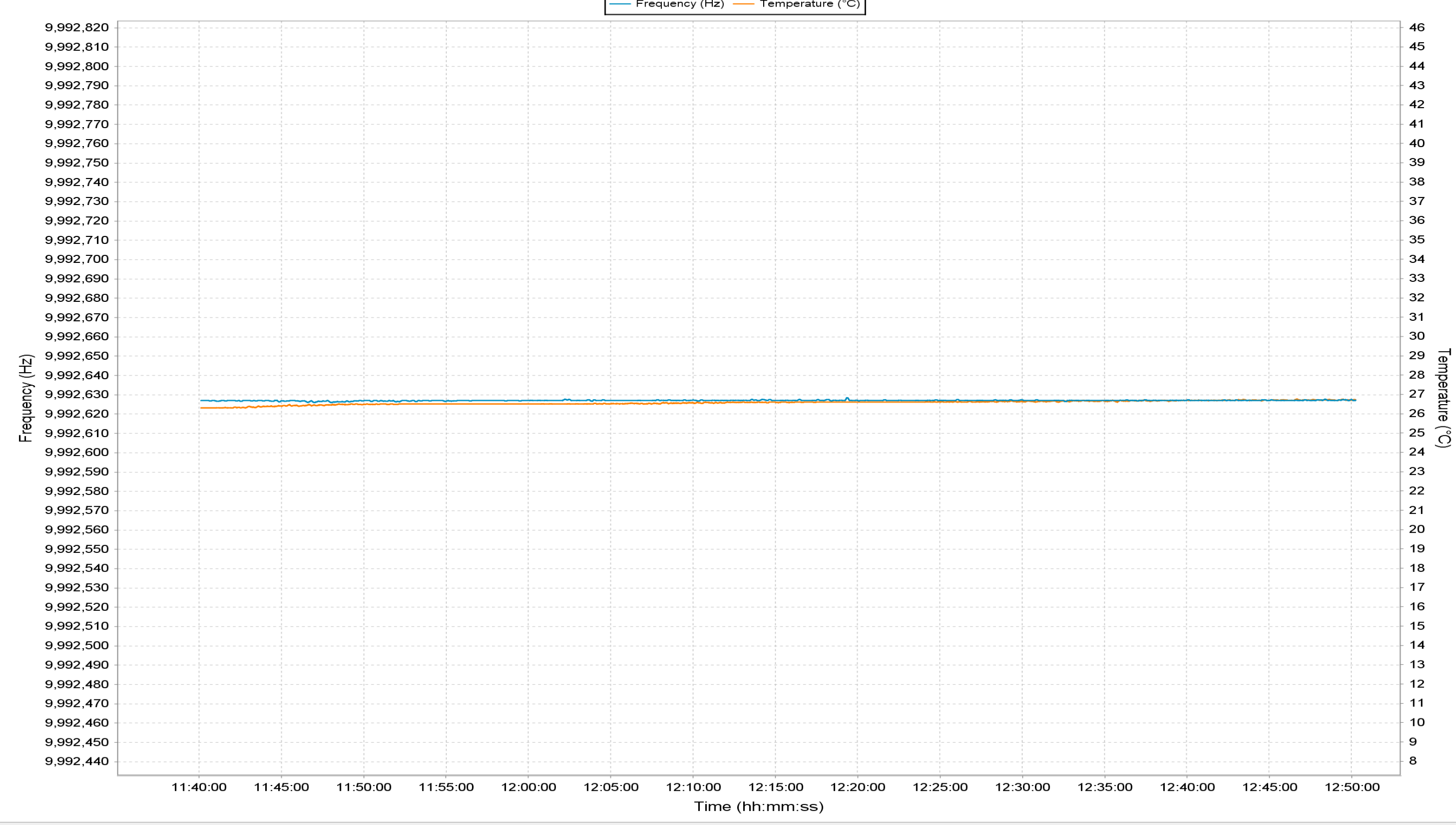Select the 'Time (hh:mm:ss)' axis title
Viewport: 1456px width, 825px height.
click(759, 806)
